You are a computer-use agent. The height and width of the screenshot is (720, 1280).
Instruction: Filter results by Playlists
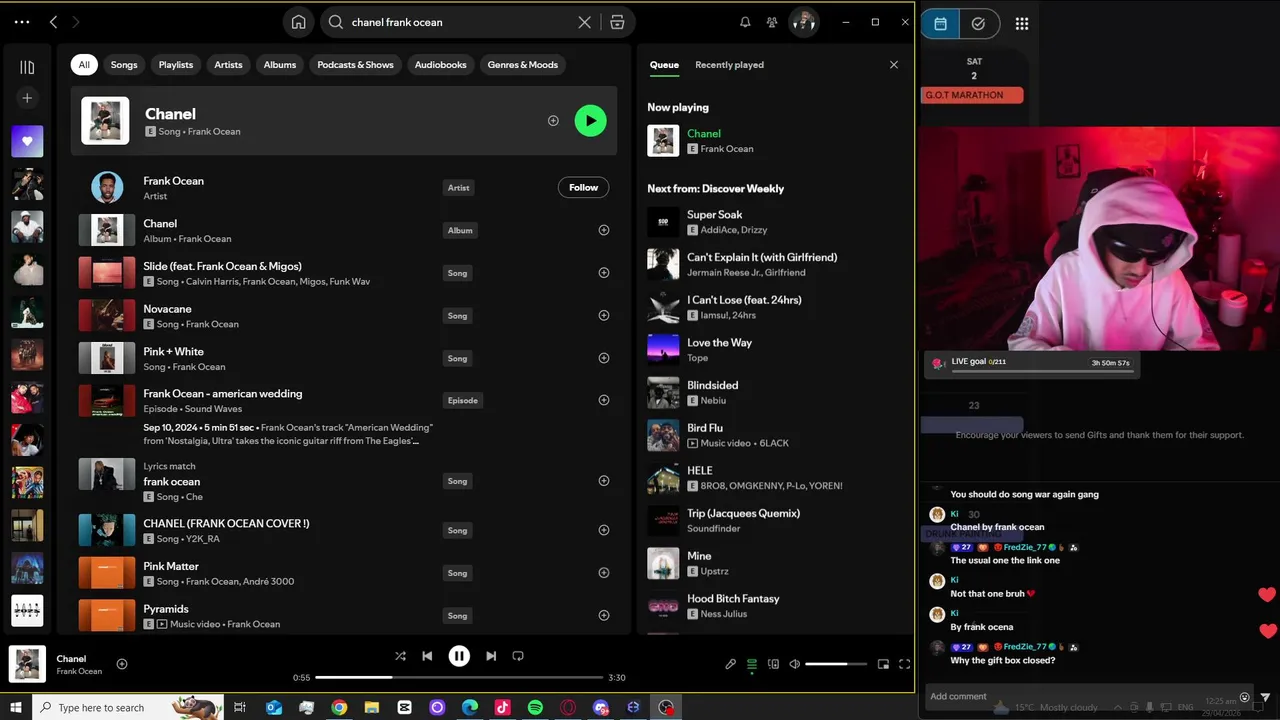click(x=176, y=65)
